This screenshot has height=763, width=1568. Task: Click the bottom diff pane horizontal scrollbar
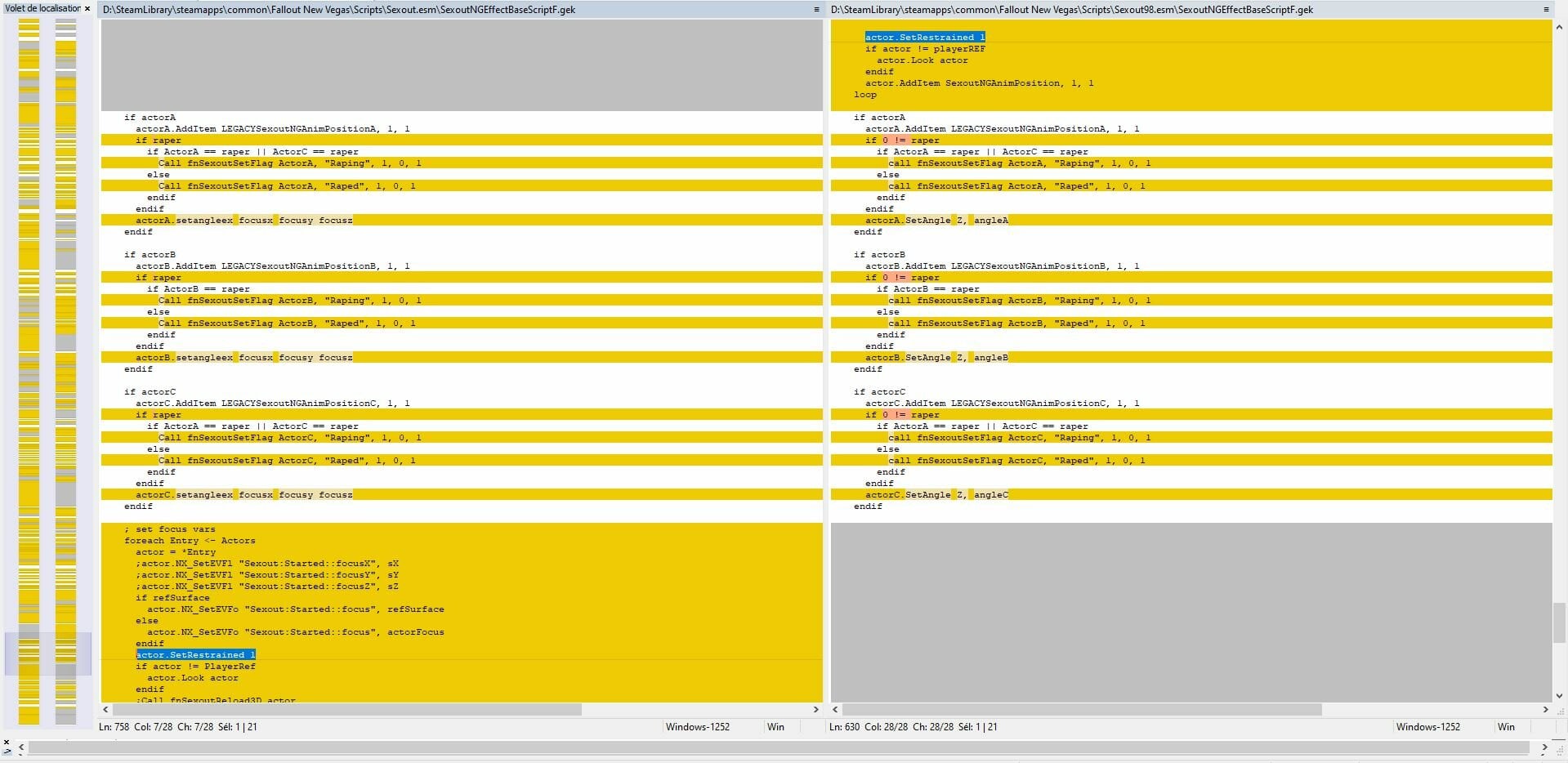779,747
